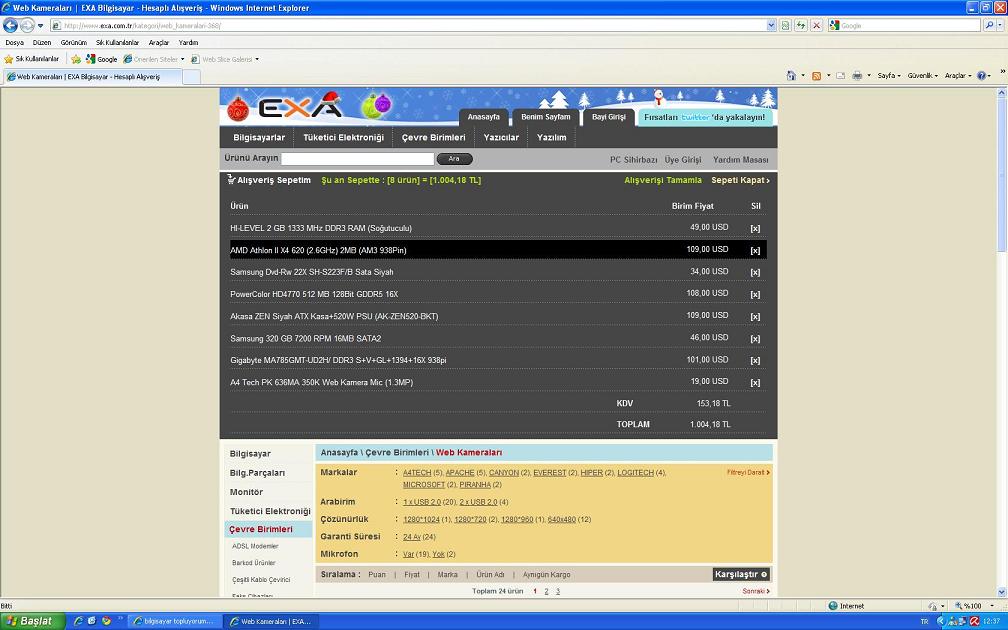
Task: Expand the Önerilen Siteler dropdown
Action: pyautogui.click(x=183, y=59)
